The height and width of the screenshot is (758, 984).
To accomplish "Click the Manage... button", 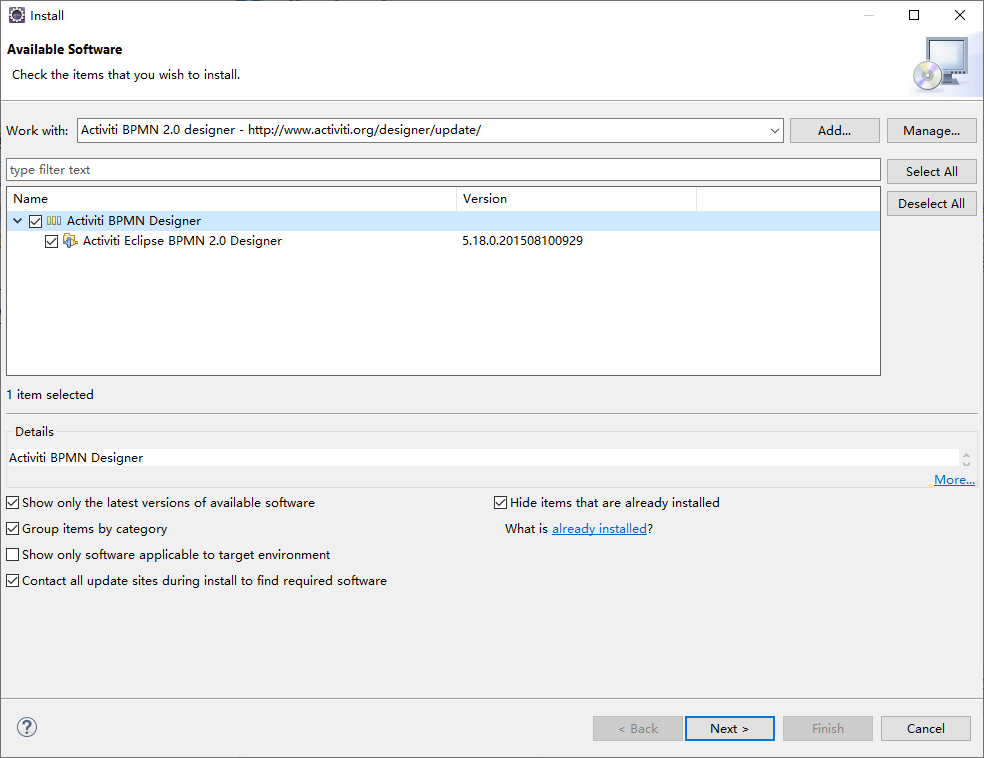I will pos(931,131).
